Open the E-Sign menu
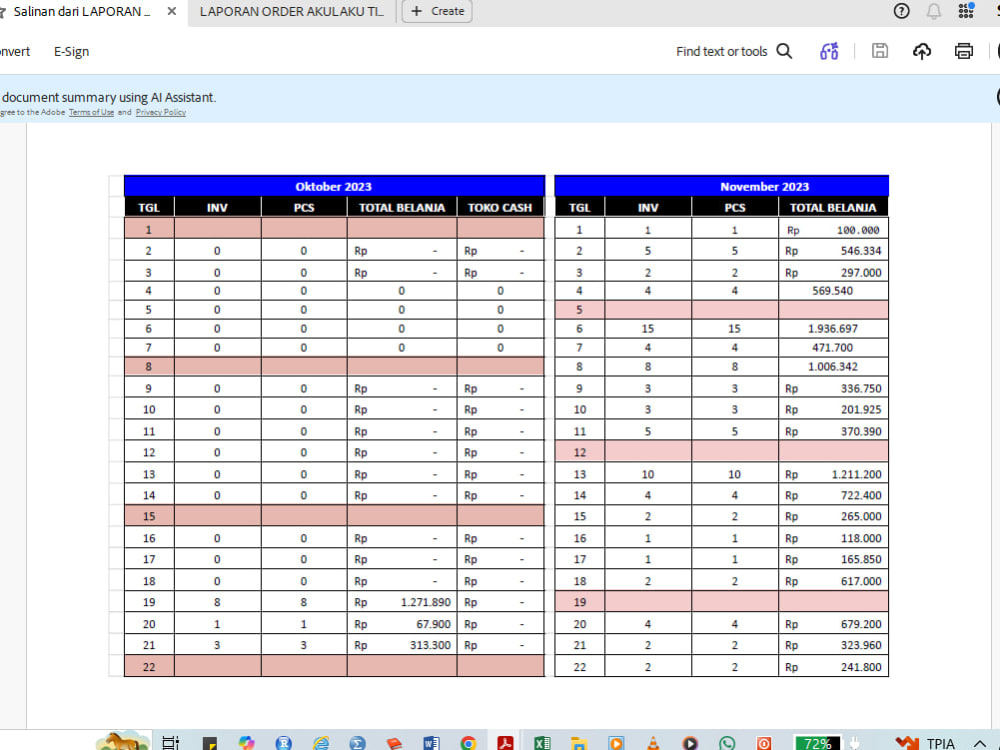The width and height of the screenshot is (1000, 750). point(71,52)
